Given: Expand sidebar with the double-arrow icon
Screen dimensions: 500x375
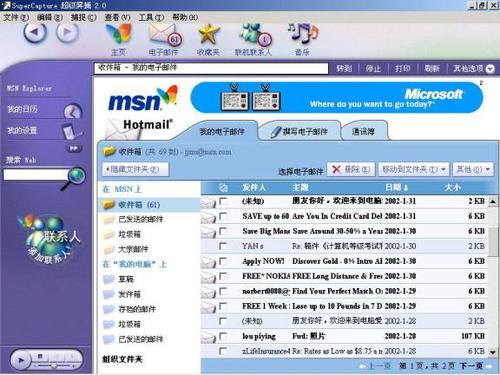Looking at the screenshot, I should [x=74, y=148].
